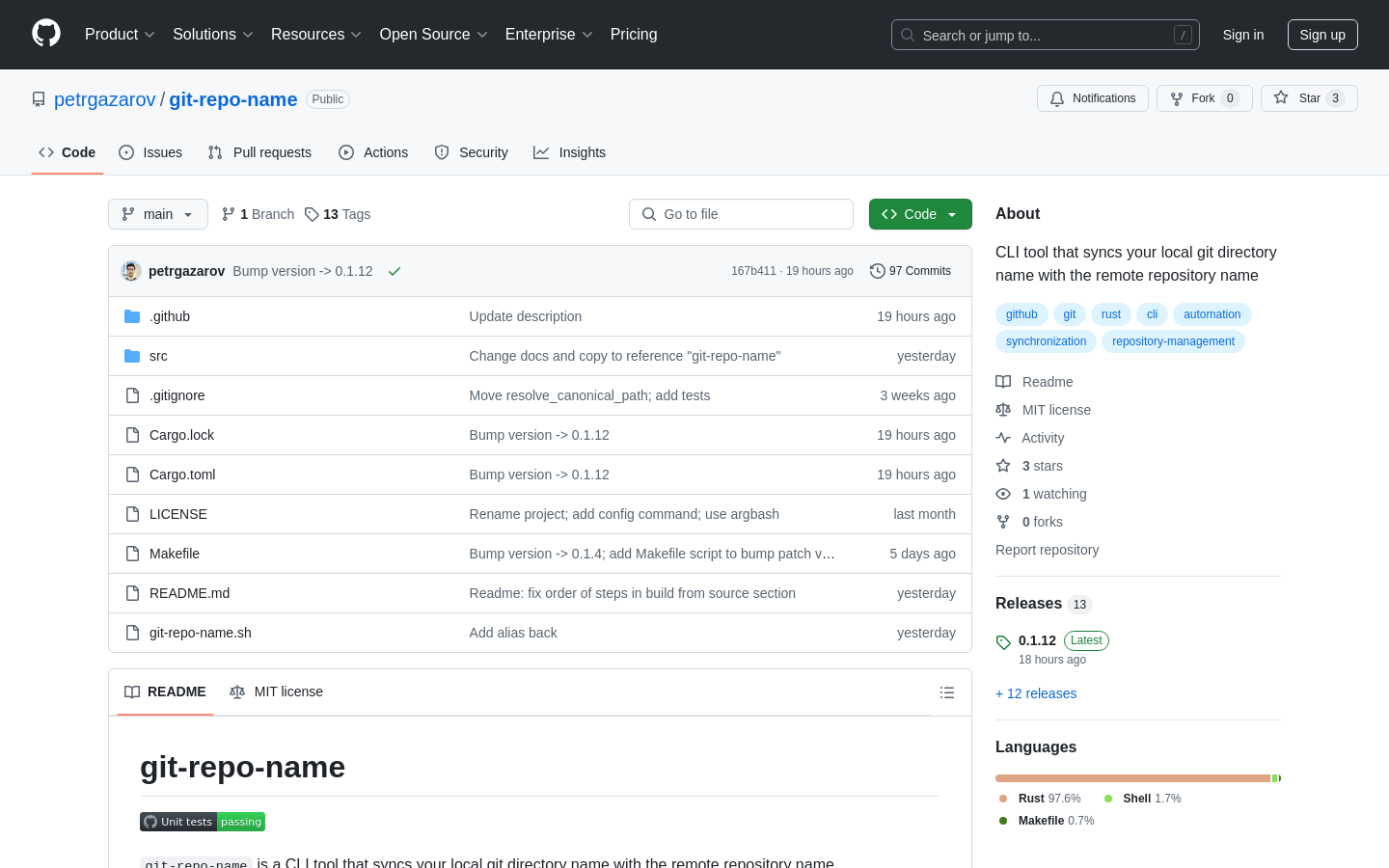Switch to the Actions tab
This screenshot has height=868, width=1389.
(x=373, y=152)
